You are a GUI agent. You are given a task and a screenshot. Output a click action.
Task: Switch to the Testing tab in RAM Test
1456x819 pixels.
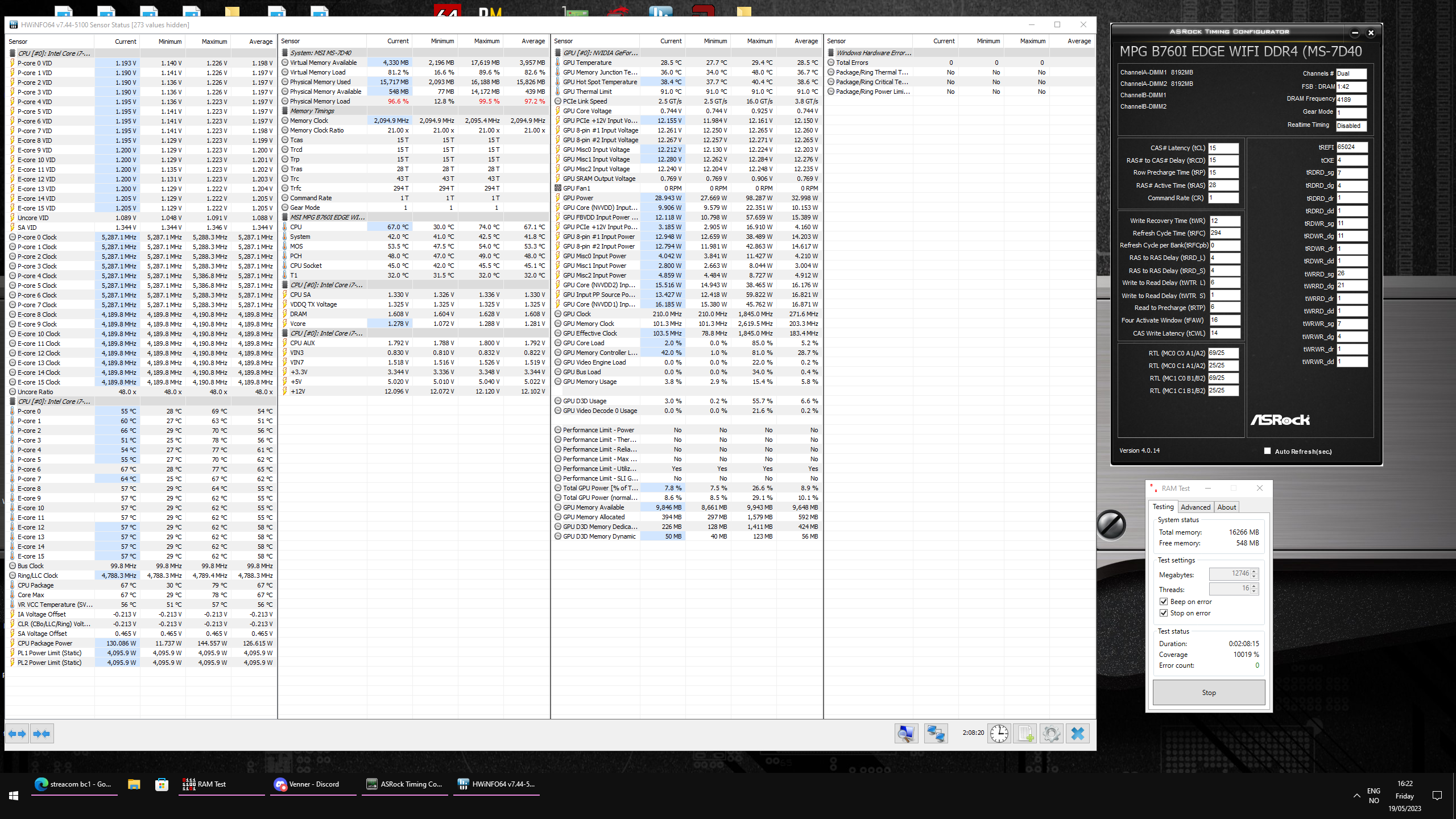click(x=1163, y=507)
